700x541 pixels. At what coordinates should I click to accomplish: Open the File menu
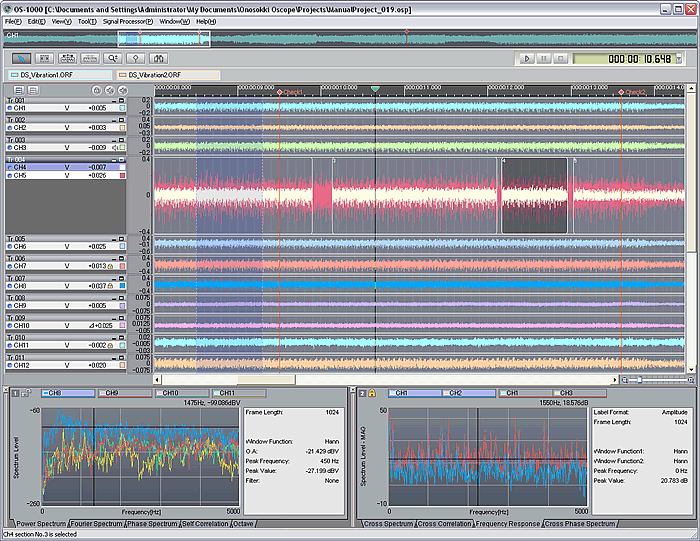13,21
